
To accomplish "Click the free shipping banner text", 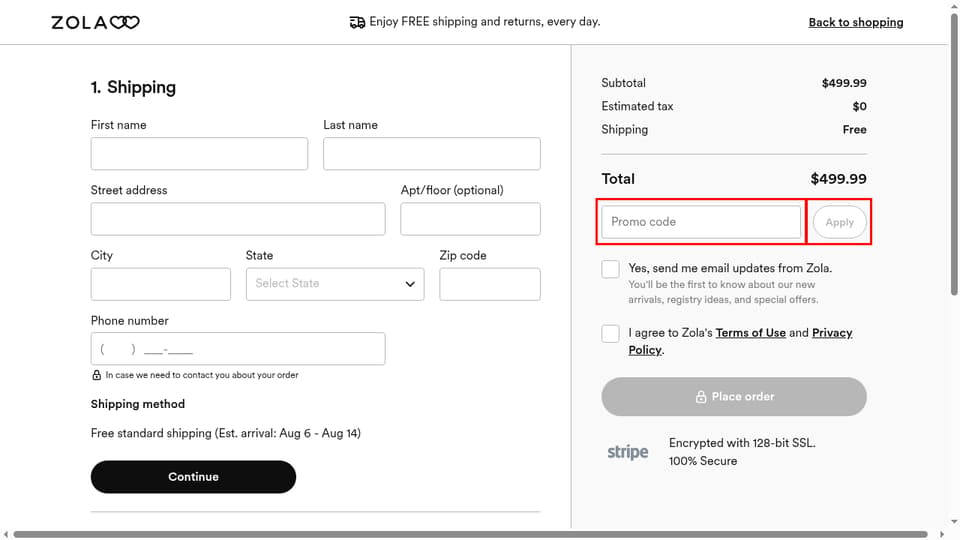I will (x=485, y=21).
